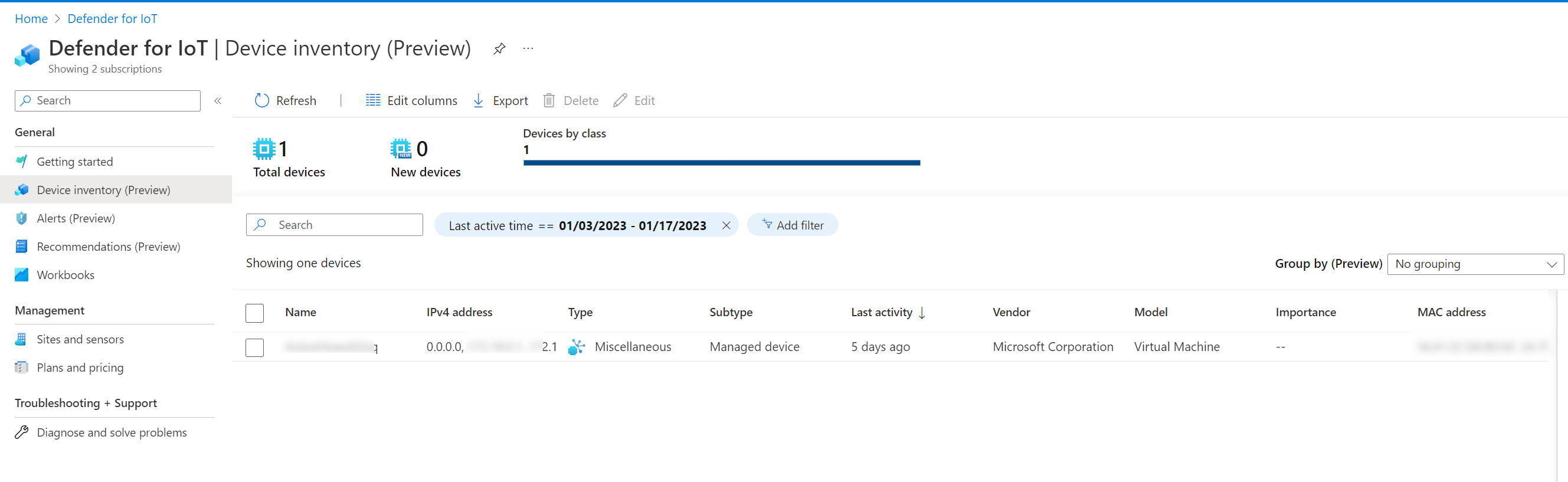Open the Group by No grouping dropdown
Screen dimensions: 1568x482
click(1475, 264)
